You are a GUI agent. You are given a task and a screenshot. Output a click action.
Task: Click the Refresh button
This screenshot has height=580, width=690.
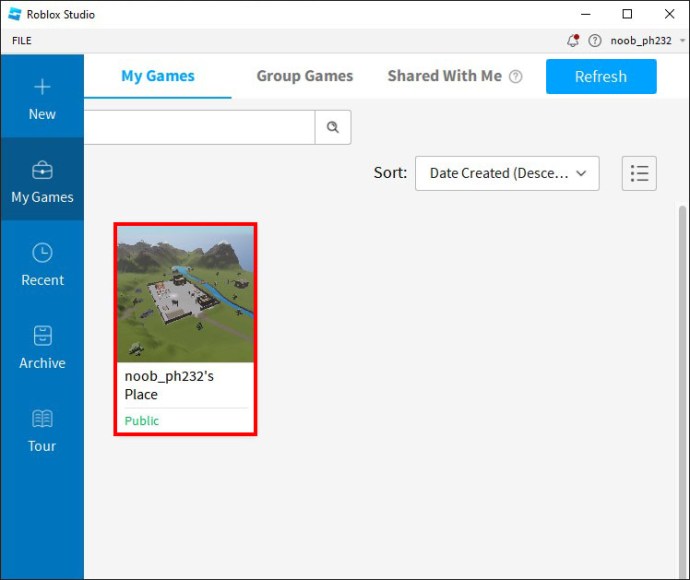click(601, 77)
